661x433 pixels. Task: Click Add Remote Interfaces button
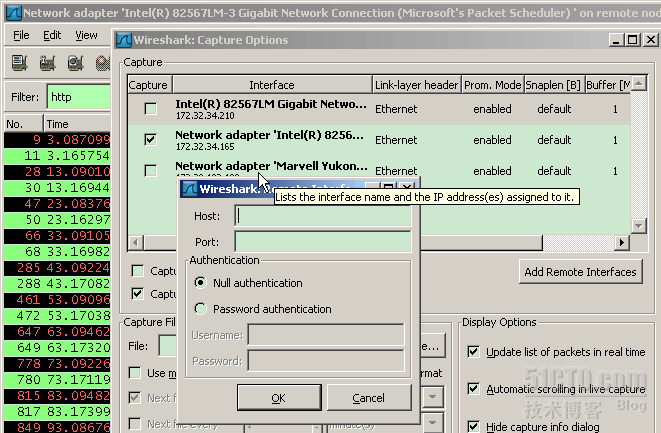[580, 272]
